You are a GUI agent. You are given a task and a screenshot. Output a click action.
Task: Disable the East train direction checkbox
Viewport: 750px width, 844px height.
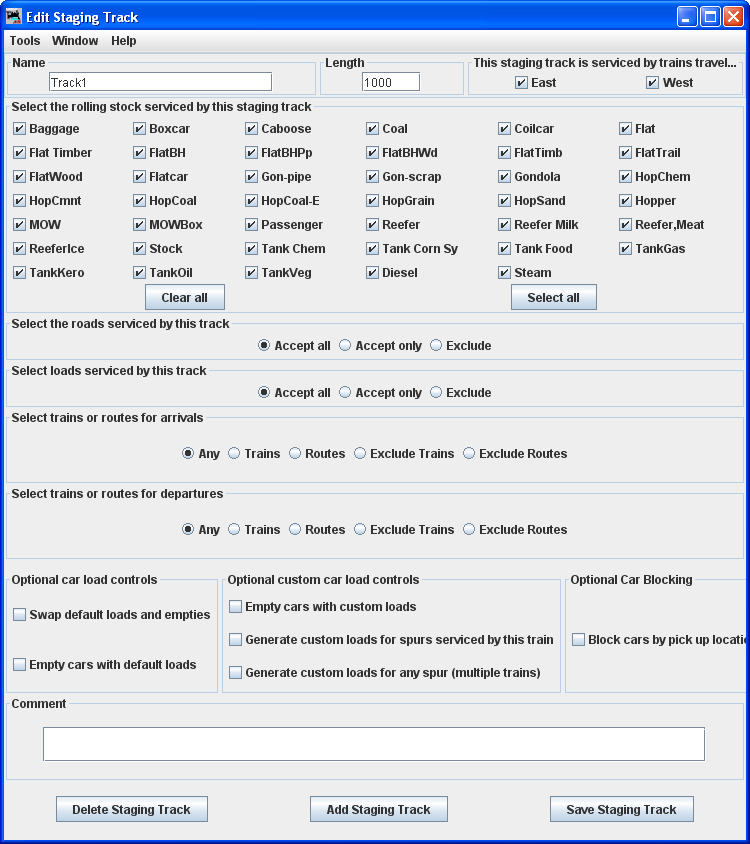[x=521, y=83]
